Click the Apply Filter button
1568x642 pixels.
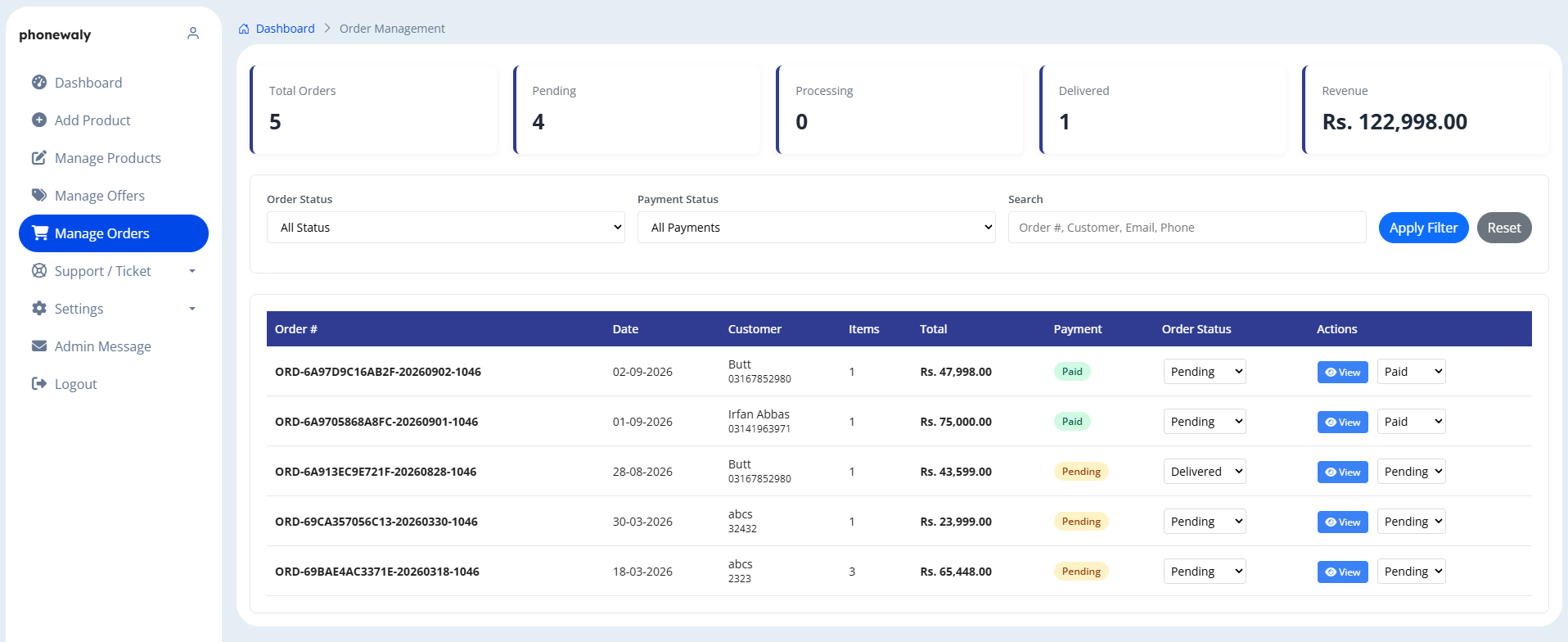tap(1424, 228)
